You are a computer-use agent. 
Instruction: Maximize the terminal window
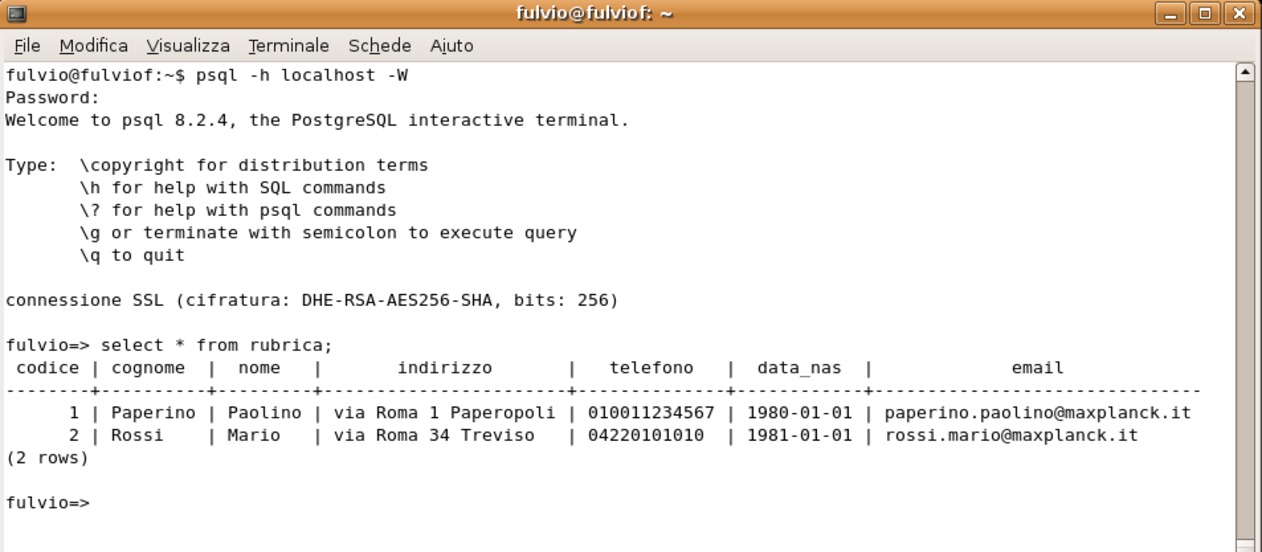[x=1205, y=14]
